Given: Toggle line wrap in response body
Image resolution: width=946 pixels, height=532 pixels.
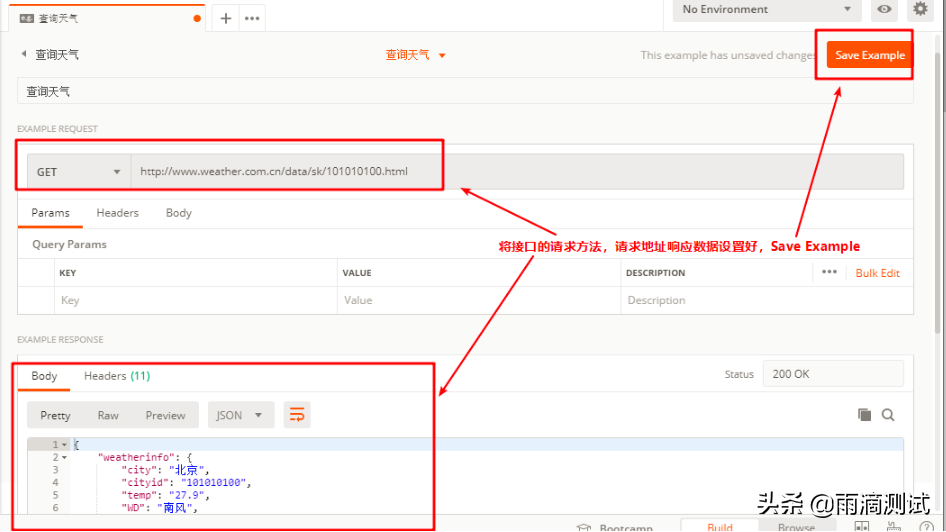Looking at the screenshot, I should tap(297, 415).
